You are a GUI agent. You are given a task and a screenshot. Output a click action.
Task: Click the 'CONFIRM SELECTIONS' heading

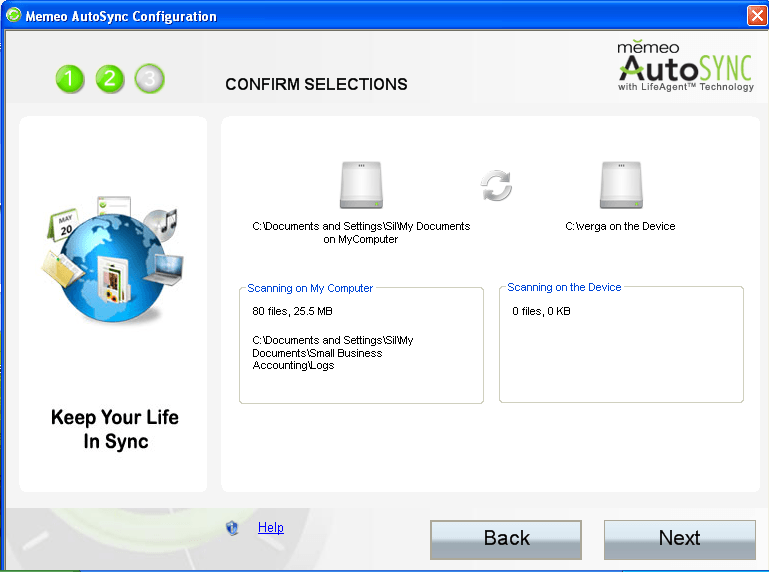[316, 84]
